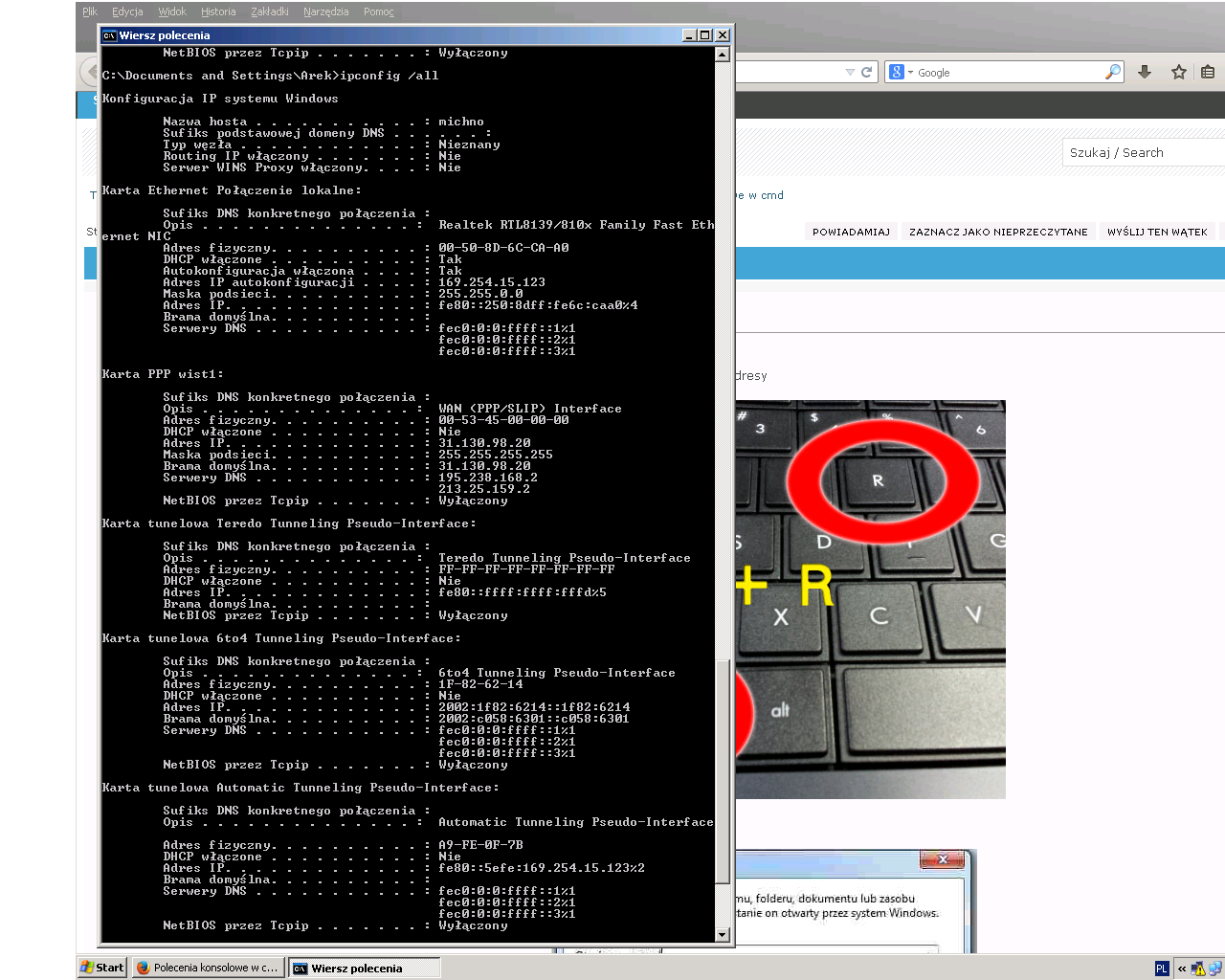The image size is (1225, 980).
Task: Click the magnifier icon in Google search box
Action: (1112, 72)
